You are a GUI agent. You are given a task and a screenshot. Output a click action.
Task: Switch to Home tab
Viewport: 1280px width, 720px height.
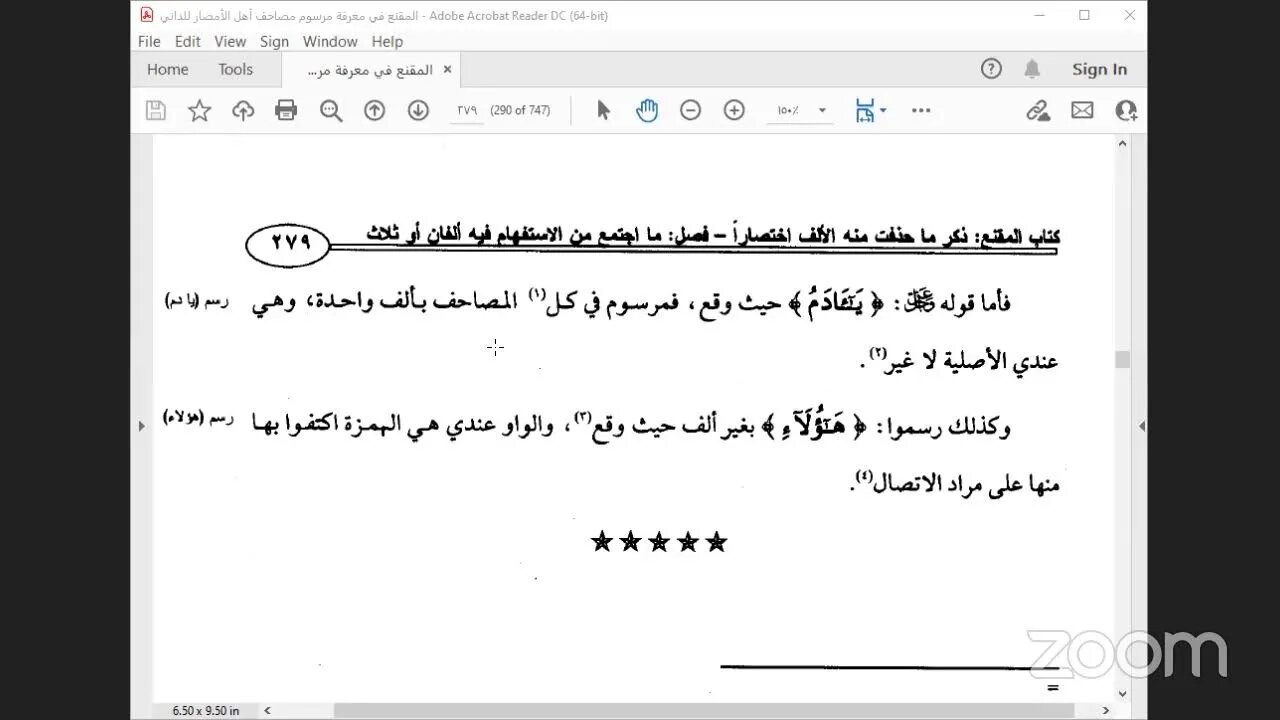(168, 69)
